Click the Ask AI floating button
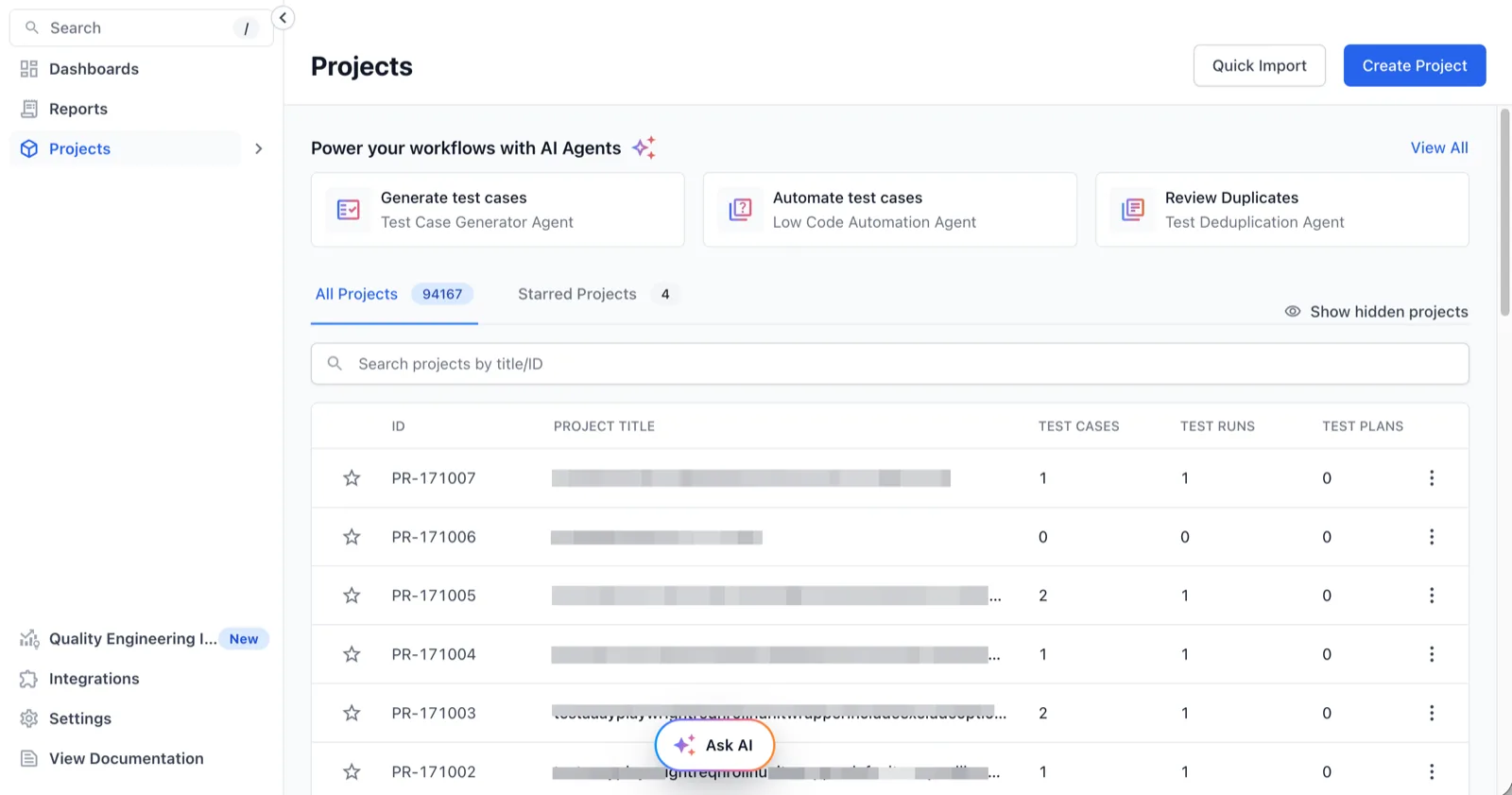Viewport: 1512px width, 795px height. 714,745
